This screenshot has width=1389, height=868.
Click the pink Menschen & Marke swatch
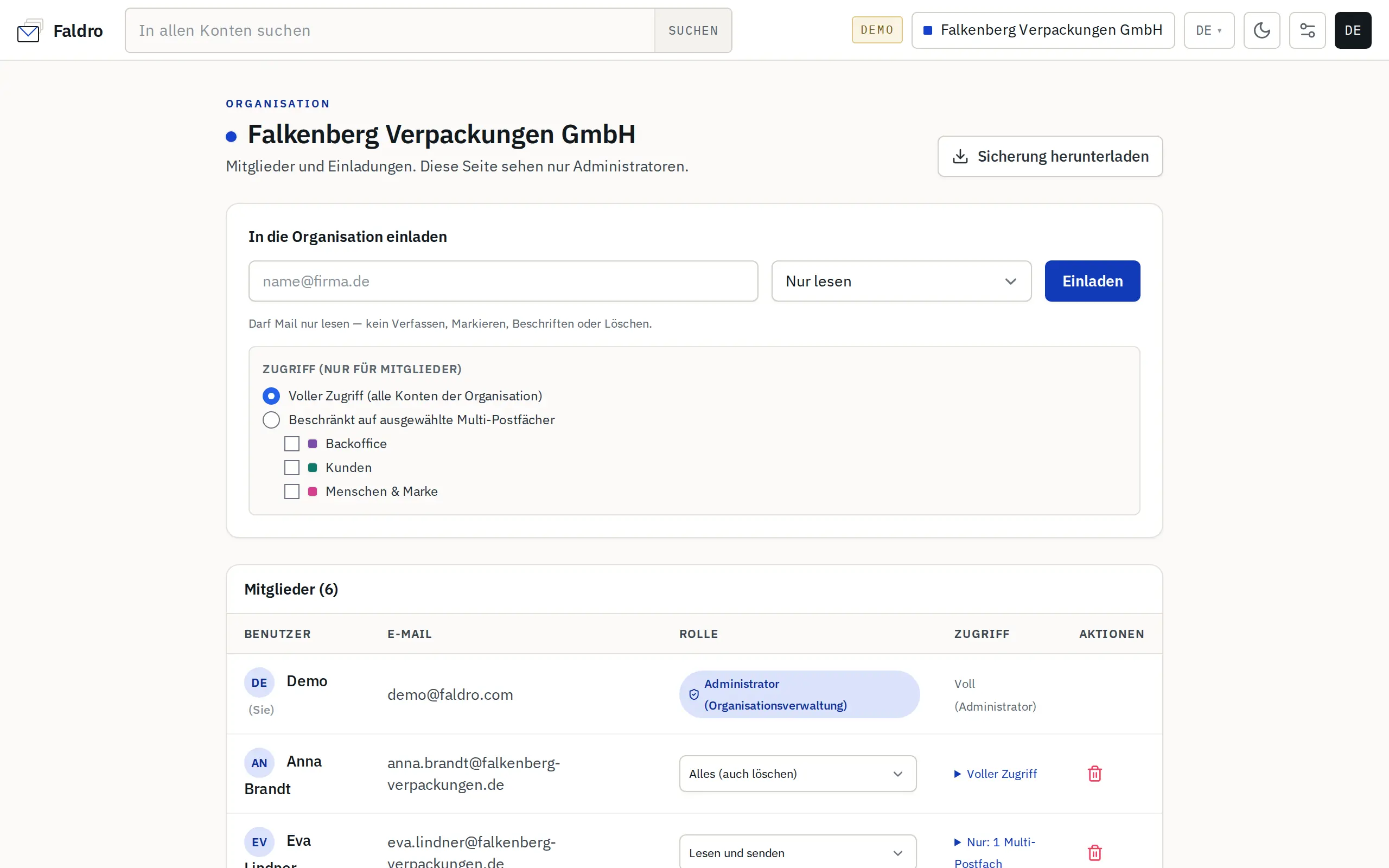click(313, 492)
